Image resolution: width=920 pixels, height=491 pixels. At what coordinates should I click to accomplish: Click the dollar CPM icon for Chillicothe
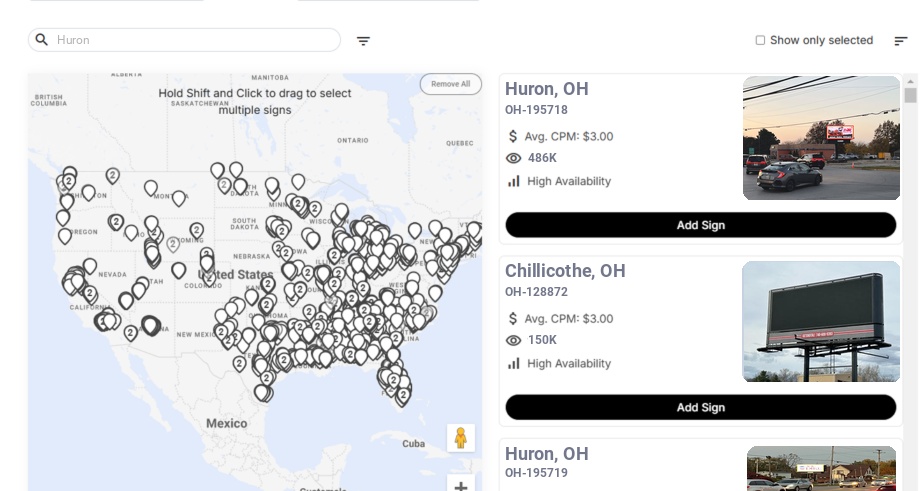click(x=514, y=319)
